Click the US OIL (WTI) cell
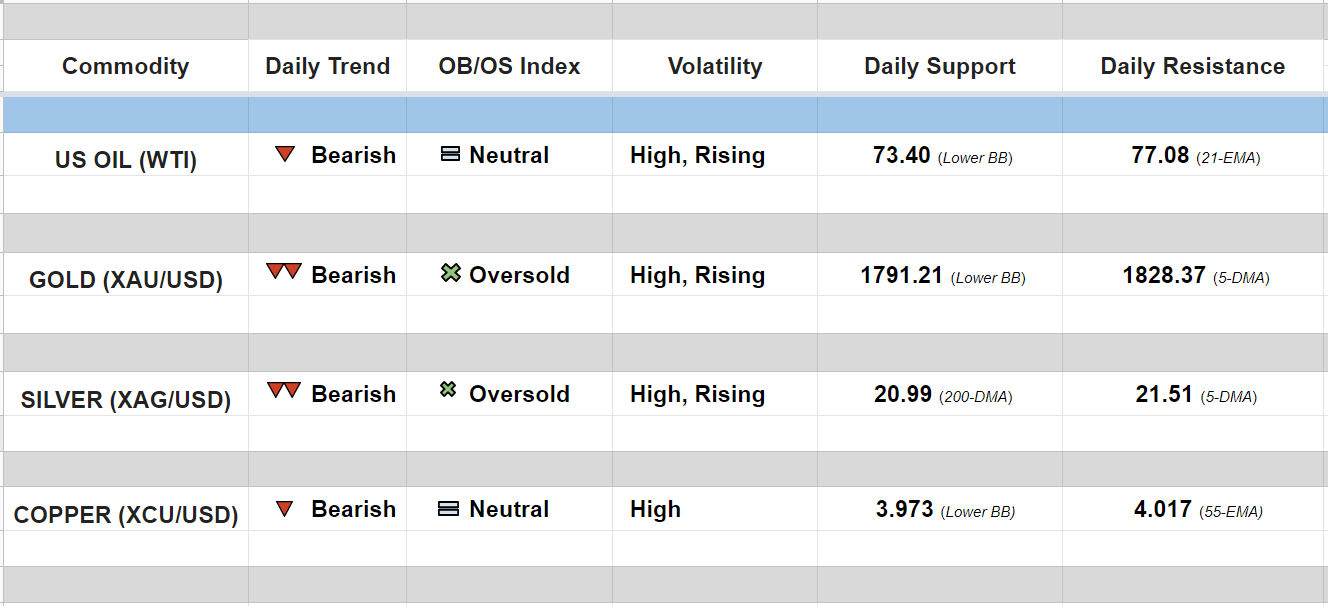 [x=126, y=159]
